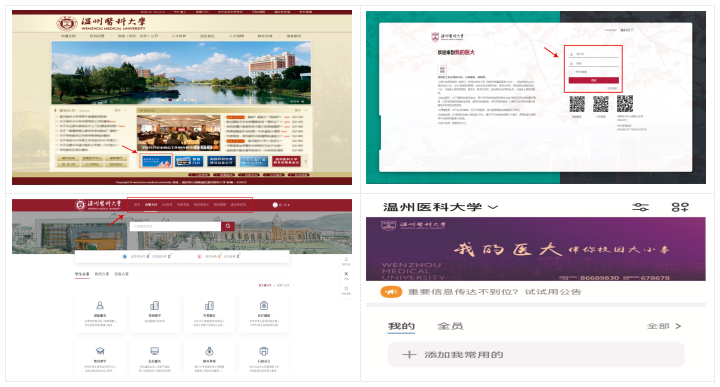Select the 我的 tab
The height and width of the screenshot is (387, 720).
[x=401, y=326]
